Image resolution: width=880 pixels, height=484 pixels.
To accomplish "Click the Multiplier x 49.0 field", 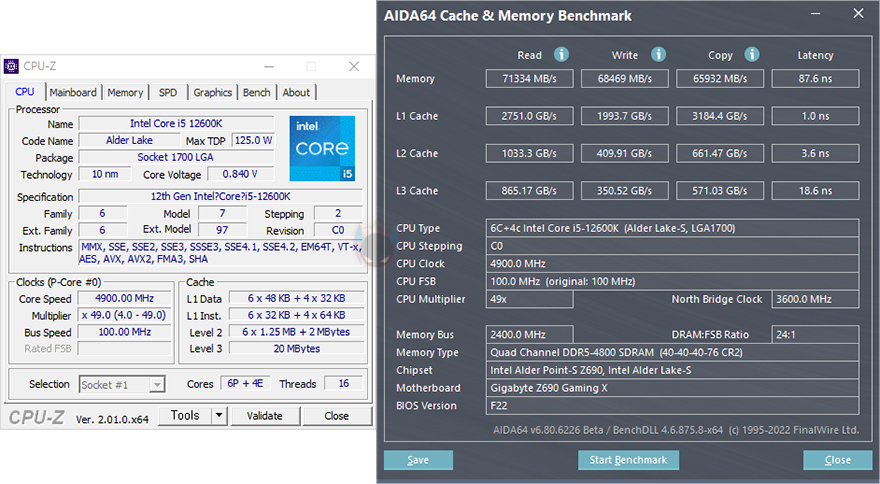I will (125, 316).
